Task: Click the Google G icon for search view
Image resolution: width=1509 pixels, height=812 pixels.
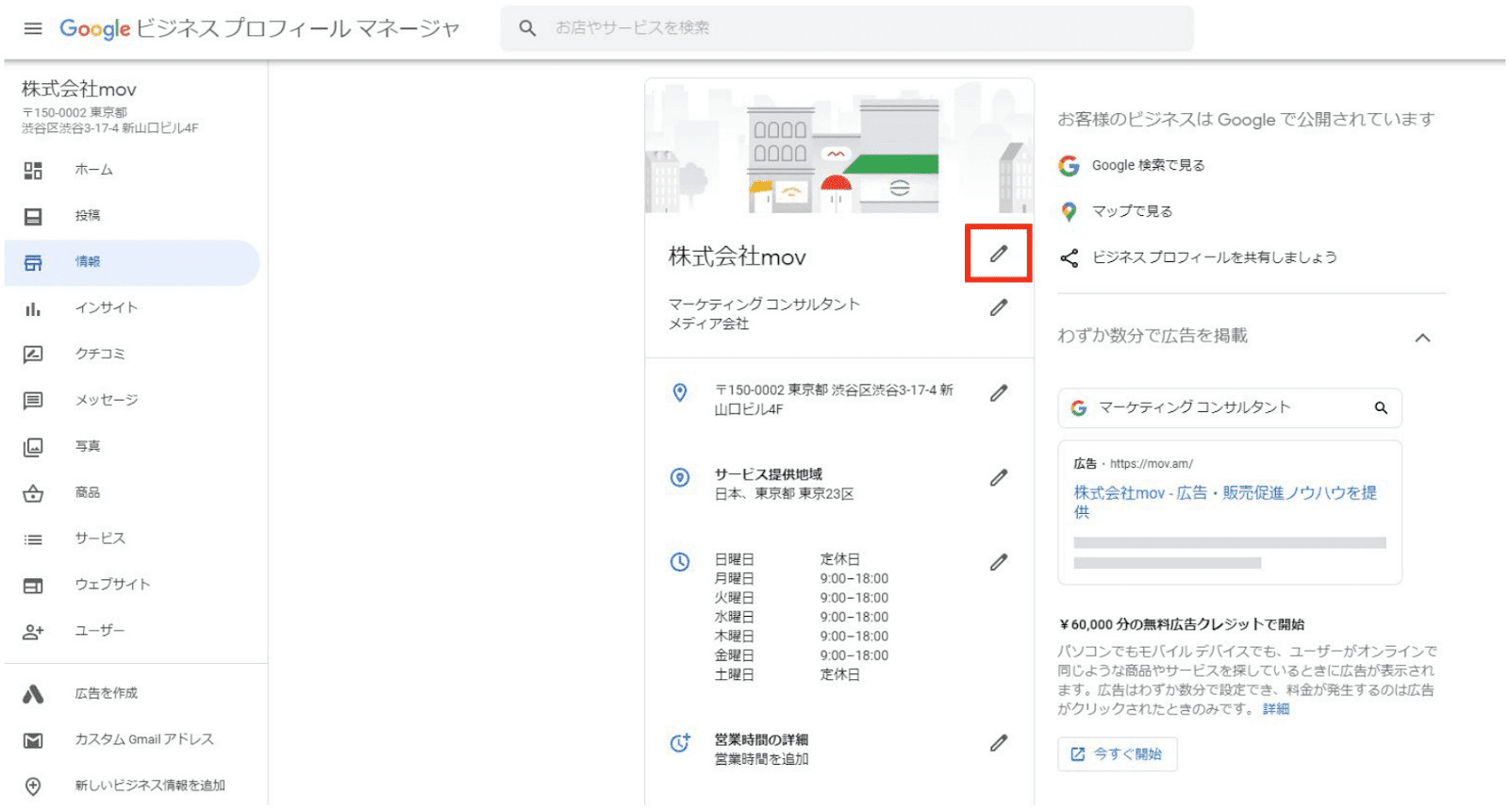Action: tap(1069, 166)
